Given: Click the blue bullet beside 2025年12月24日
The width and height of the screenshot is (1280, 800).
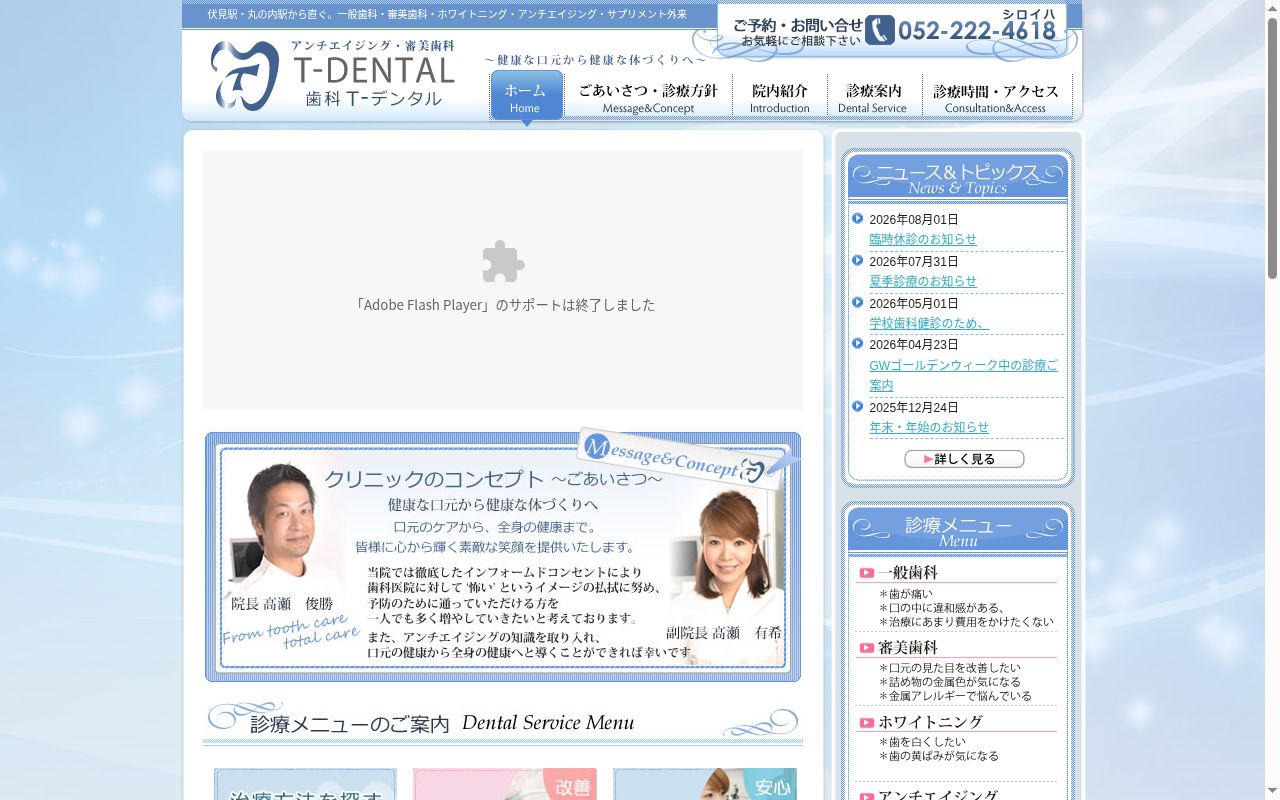Looking at the screenshot, I should point(858,406).
